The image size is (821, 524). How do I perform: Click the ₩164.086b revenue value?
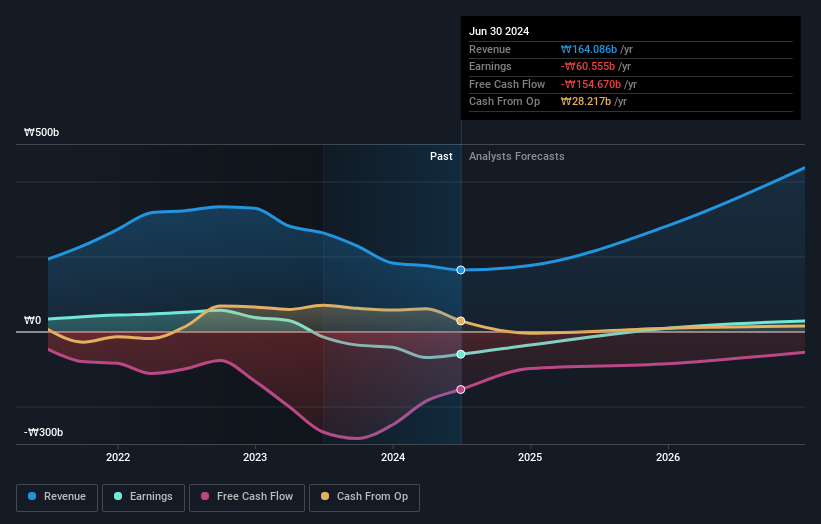[589, 49]
